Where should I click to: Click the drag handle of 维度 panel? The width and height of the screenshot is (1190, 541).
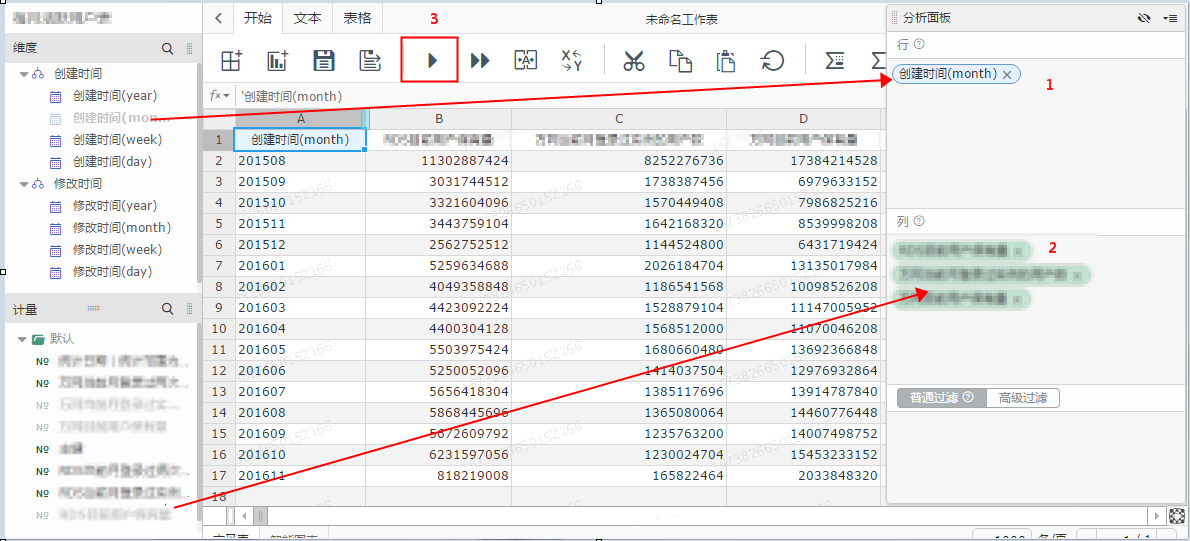pos(190,49)
